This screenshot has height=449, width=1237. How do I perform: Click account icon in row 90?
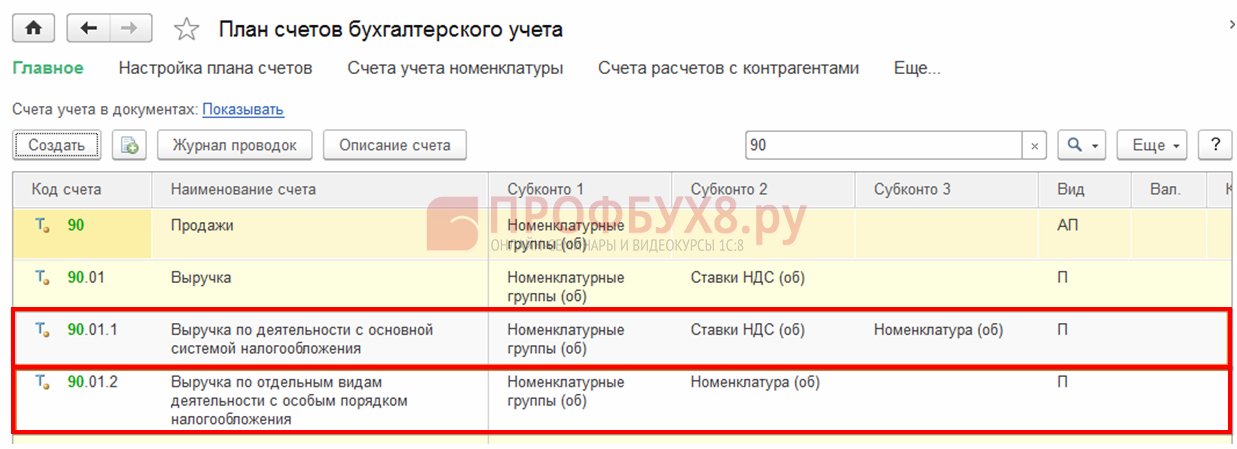[42, 226]
